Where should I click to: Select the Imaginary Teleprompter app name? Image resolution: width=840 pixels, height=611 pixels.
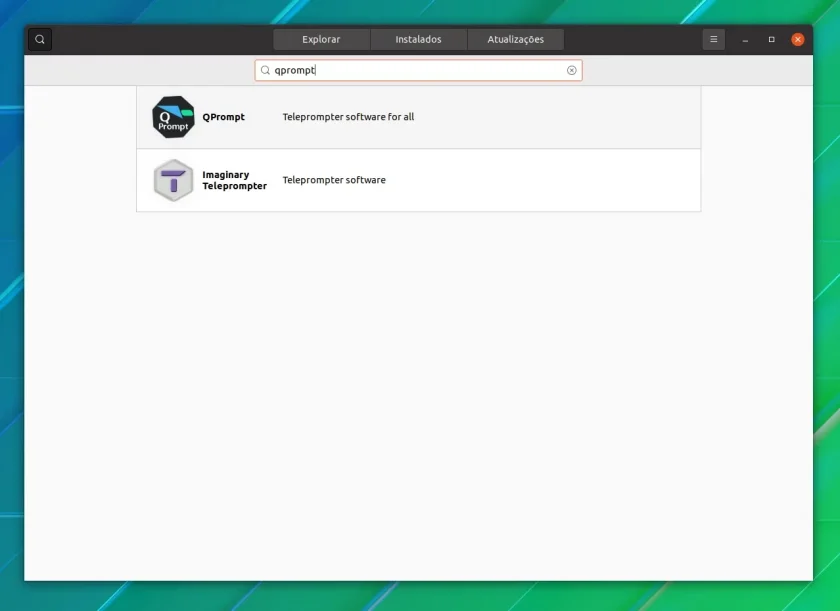click(234, 180)
